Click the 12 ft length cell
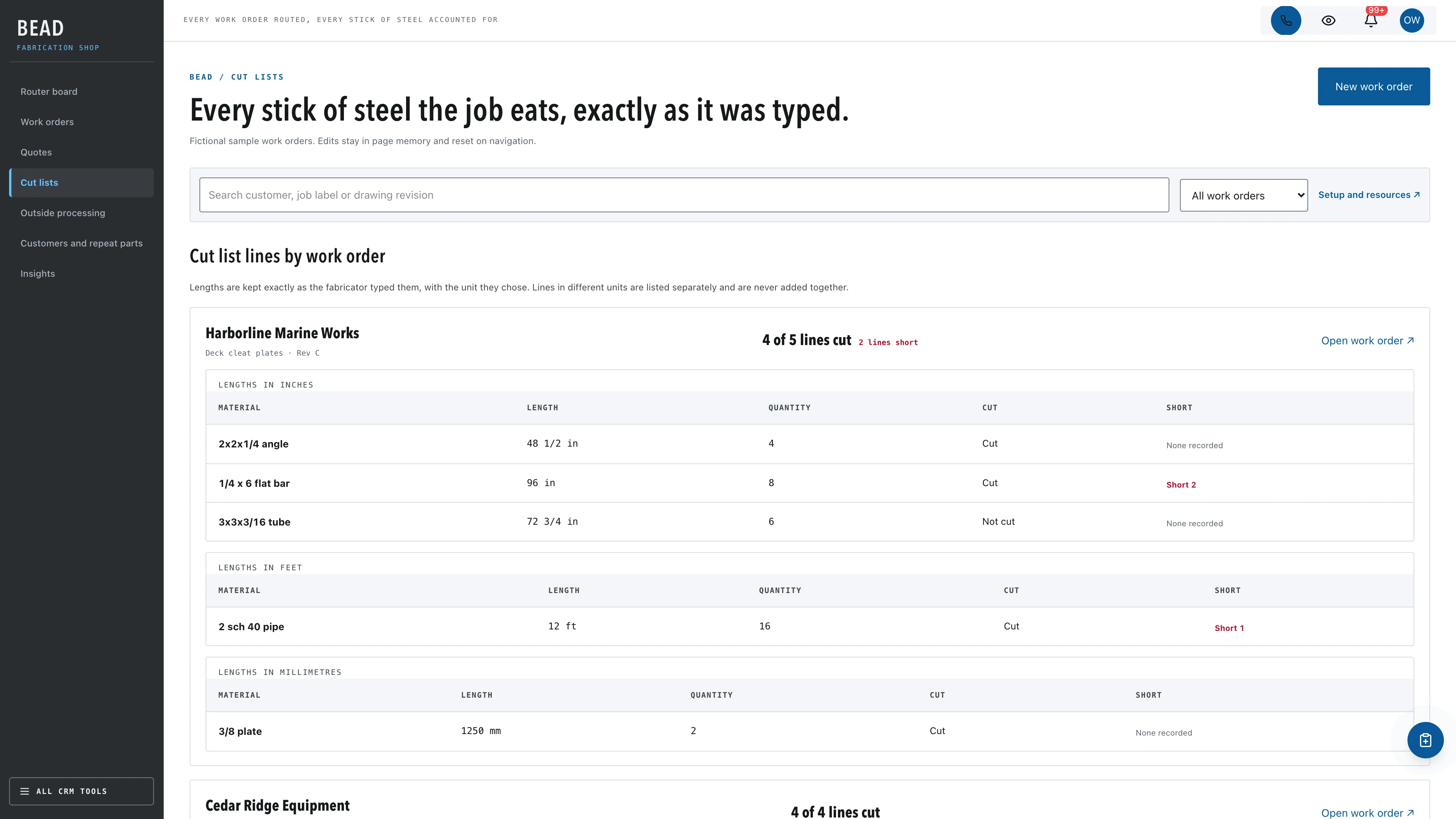This screenshot has width=1456, height=819. pyautogui.click(x=562, y=626)
